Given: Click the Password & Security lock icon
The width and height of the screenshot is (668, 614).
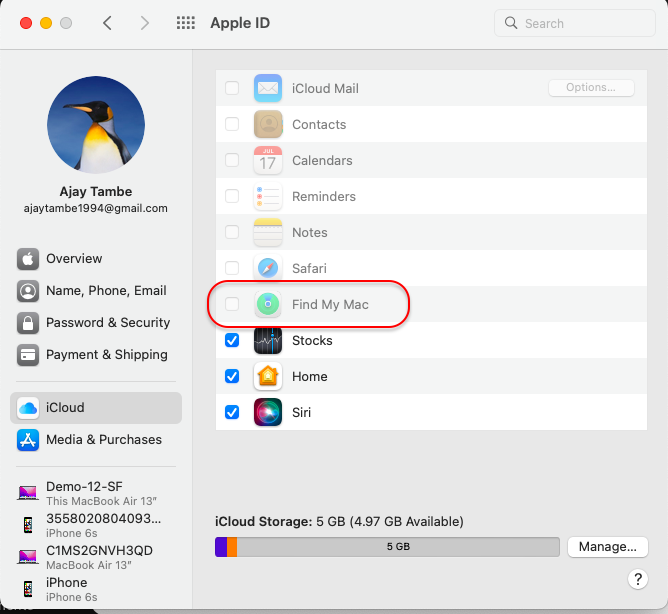Looking at the screenshot, I should pos(28,323).
